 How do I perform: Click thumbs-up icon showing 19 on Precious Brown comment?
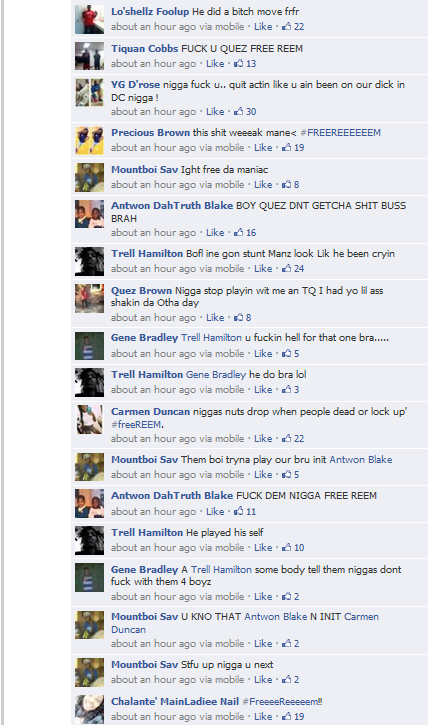point(287,147)
